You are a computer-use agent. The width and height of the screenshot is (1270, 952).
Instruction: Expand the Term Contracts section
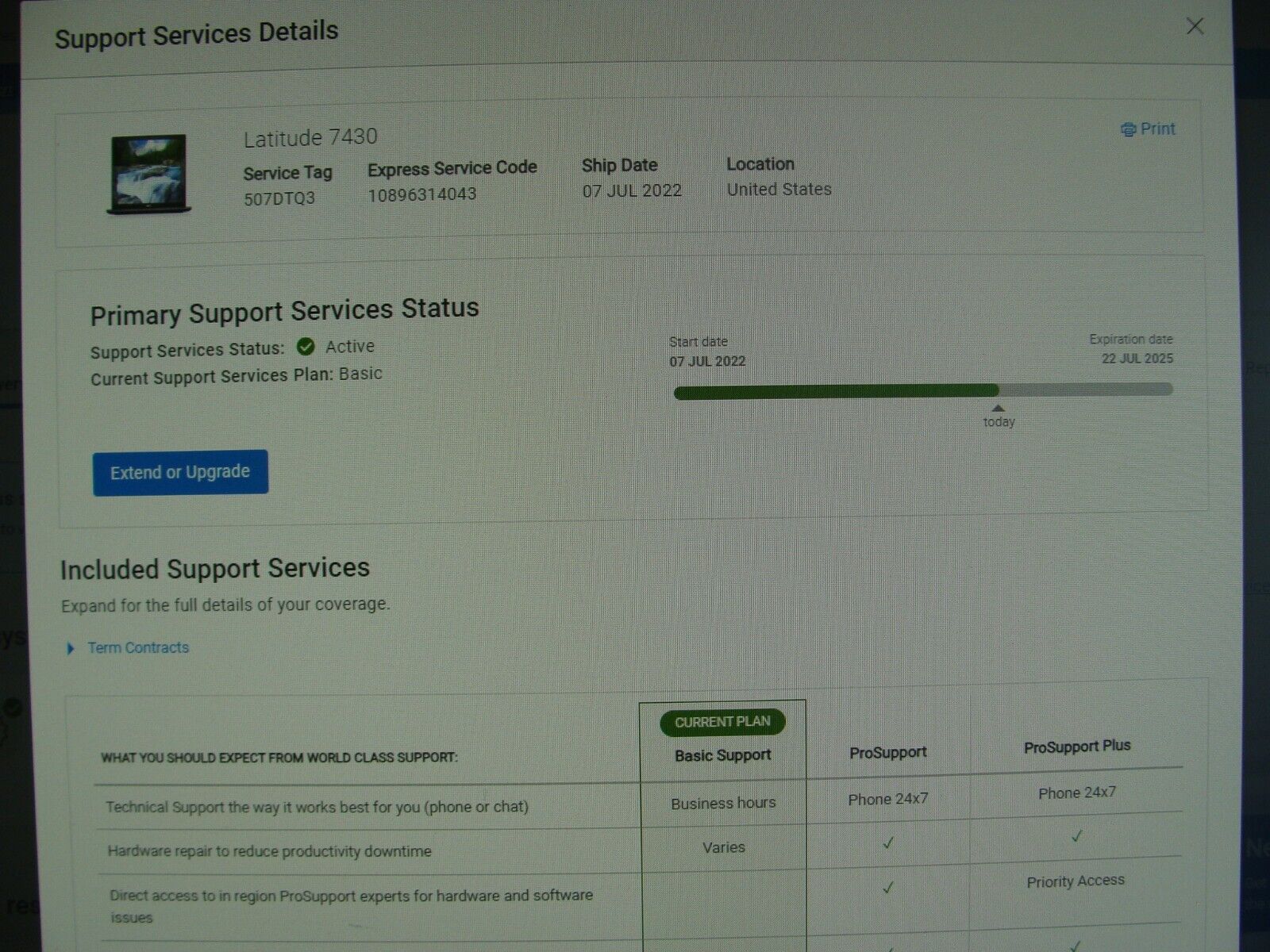pyautogui.click(x=137, y=647)
